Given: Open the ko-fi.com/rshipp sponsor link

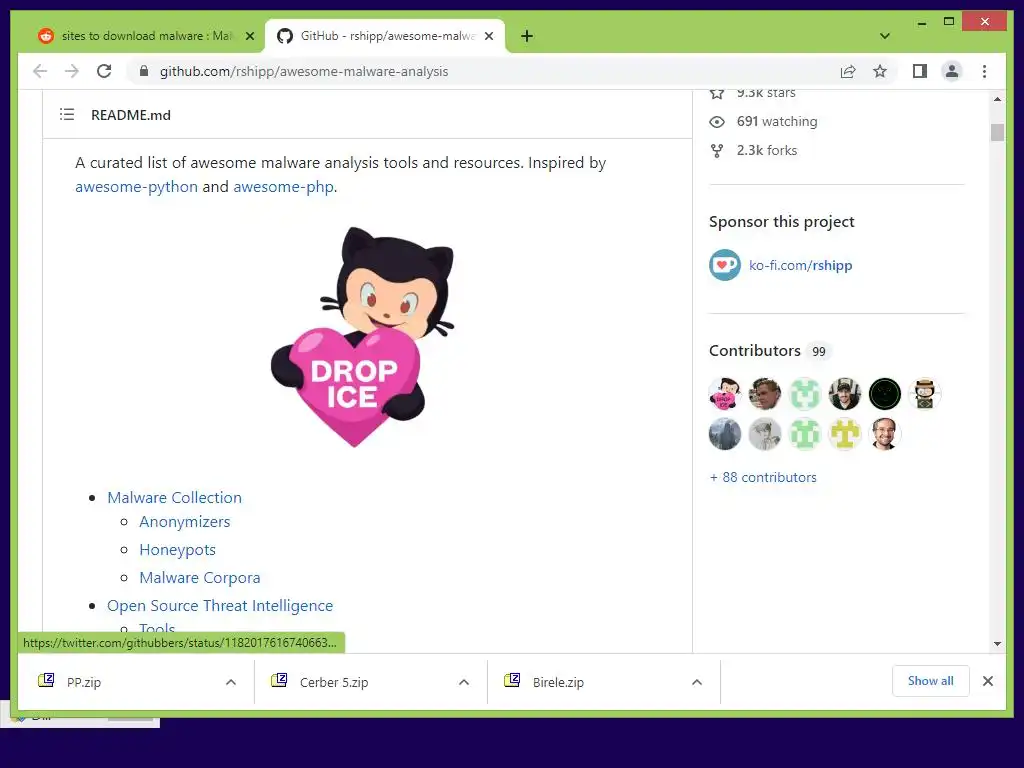Looking at the screenshot, I should click(x=801, y=265).
